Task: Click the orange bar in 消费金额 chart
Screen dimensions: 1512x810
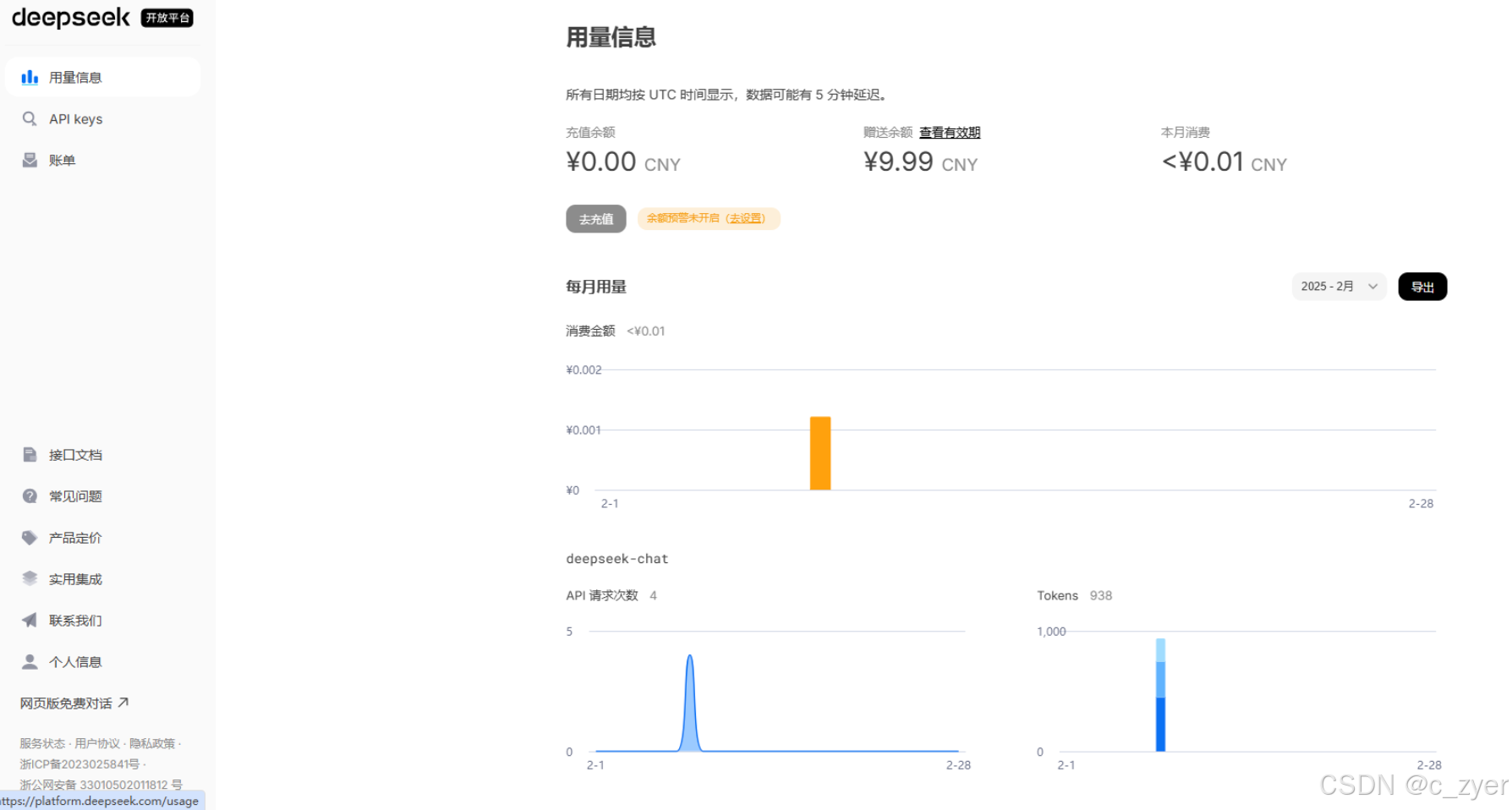Action: (820, 453)
